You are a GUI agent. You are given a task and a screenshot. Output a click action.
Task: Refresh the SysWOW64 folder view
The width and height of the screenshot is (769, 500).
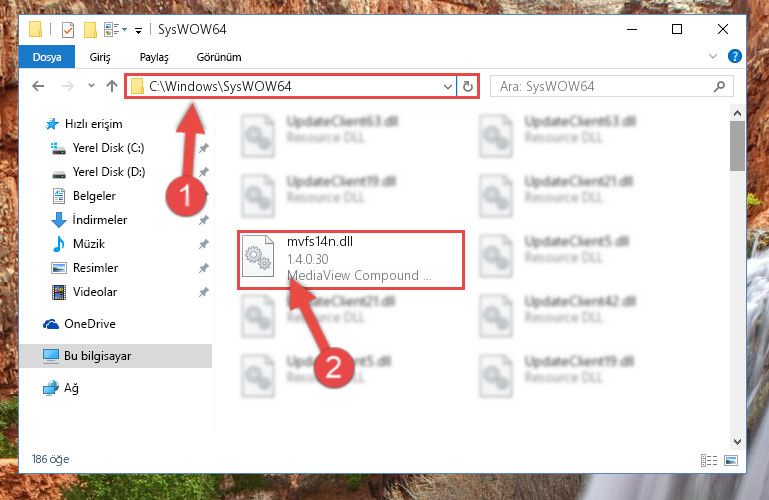467,86
